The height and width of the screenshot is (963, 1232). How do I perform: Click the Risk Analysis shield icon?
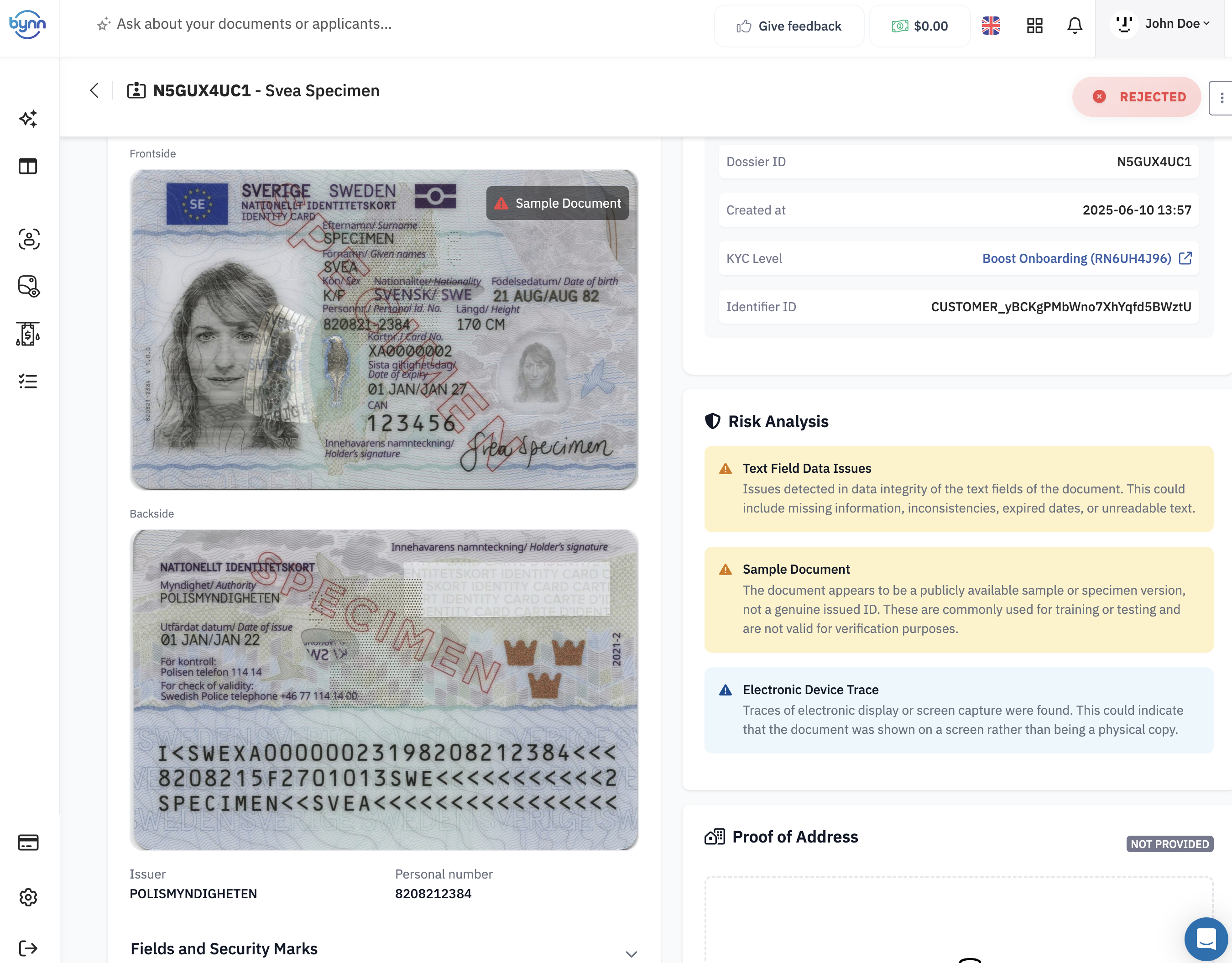point(712,421)
